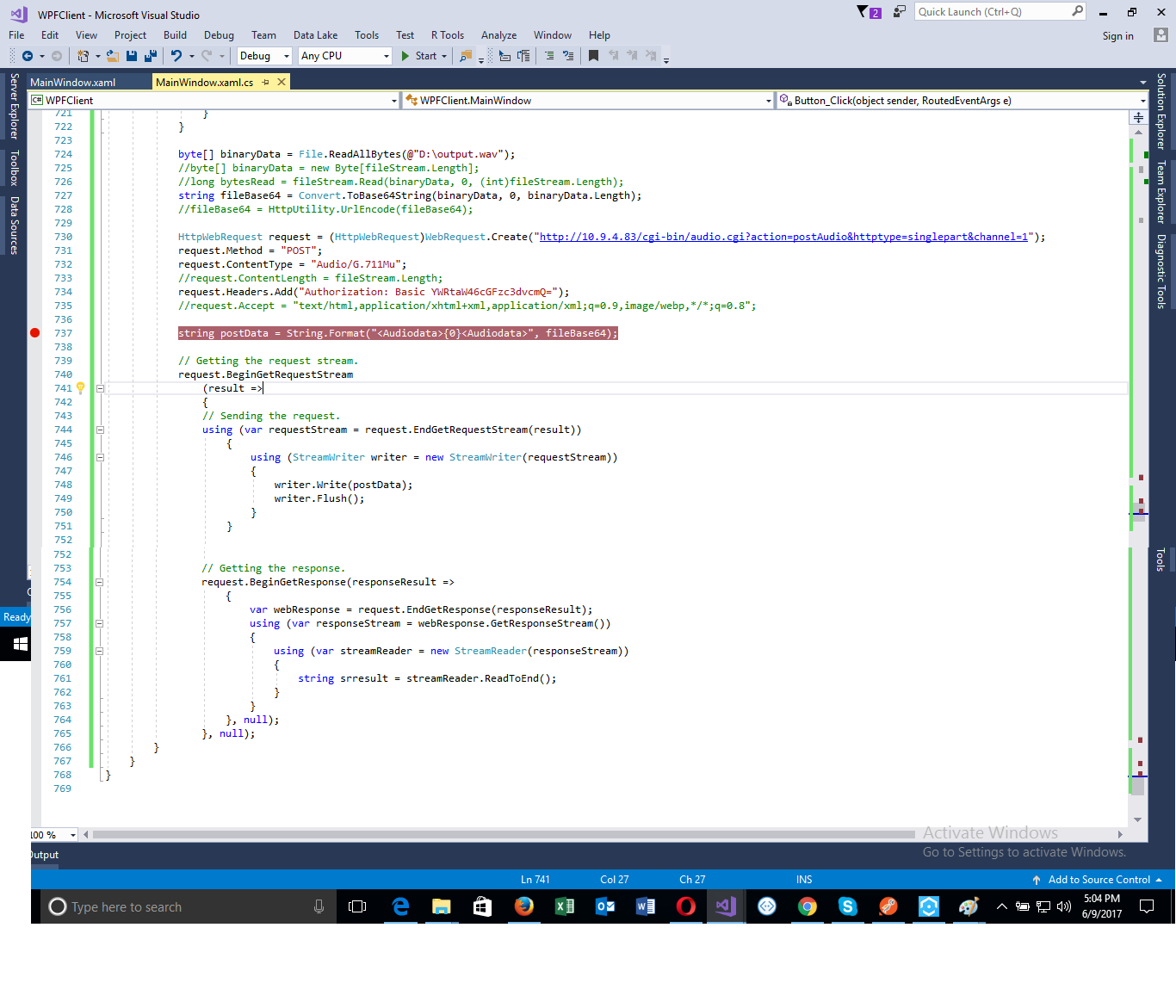The height and width of the screenshot is (1008, 1176).
Task: Open the active files dropdown arrow beside tabs
Action: click(1143, 83)
